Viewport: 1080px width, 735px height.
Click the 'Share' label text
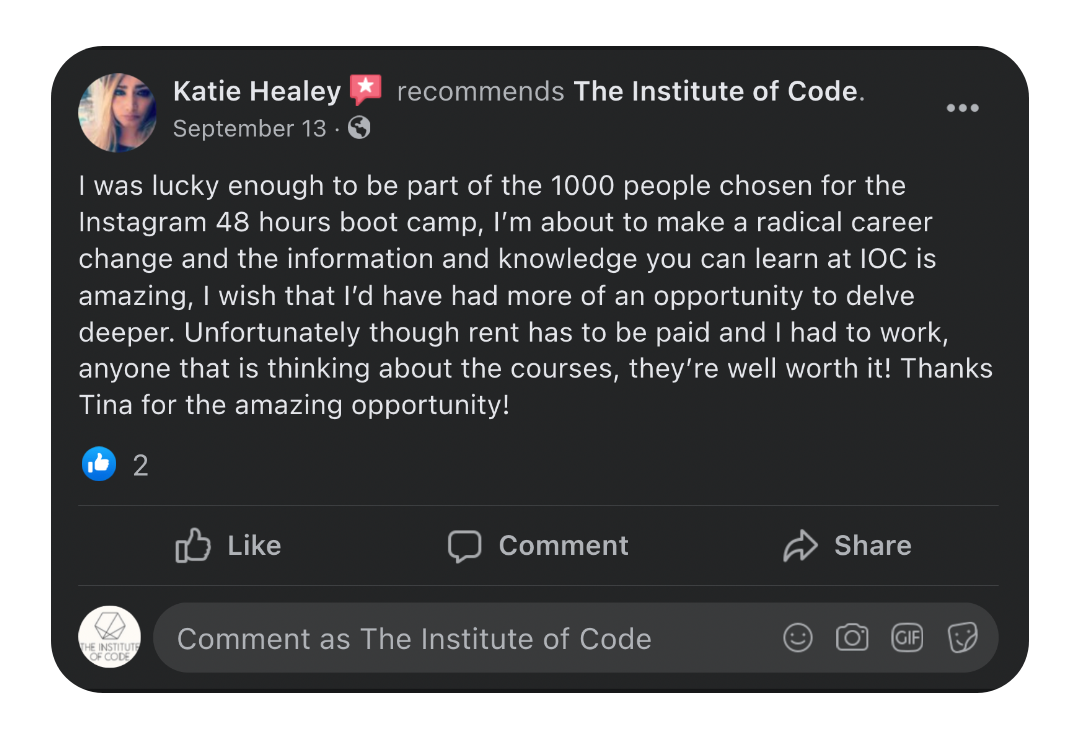click(x=872, y=546)
